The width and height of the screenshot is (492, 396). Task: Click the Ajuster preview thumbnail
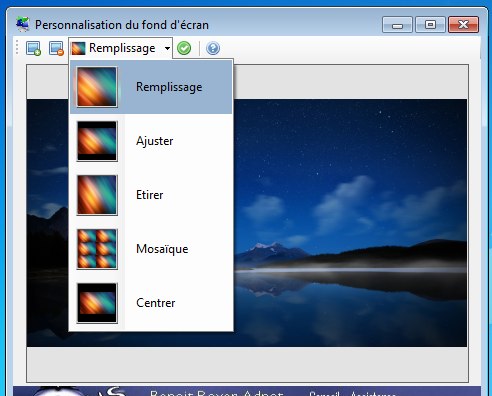click(97, 141)
